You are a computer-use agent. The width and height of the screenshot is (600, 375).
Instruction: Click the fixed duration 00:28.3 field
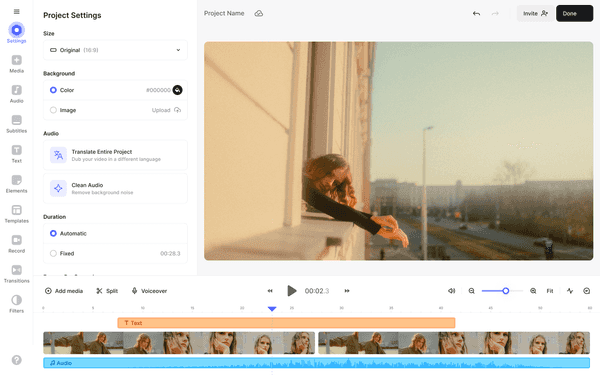[170, 253]
